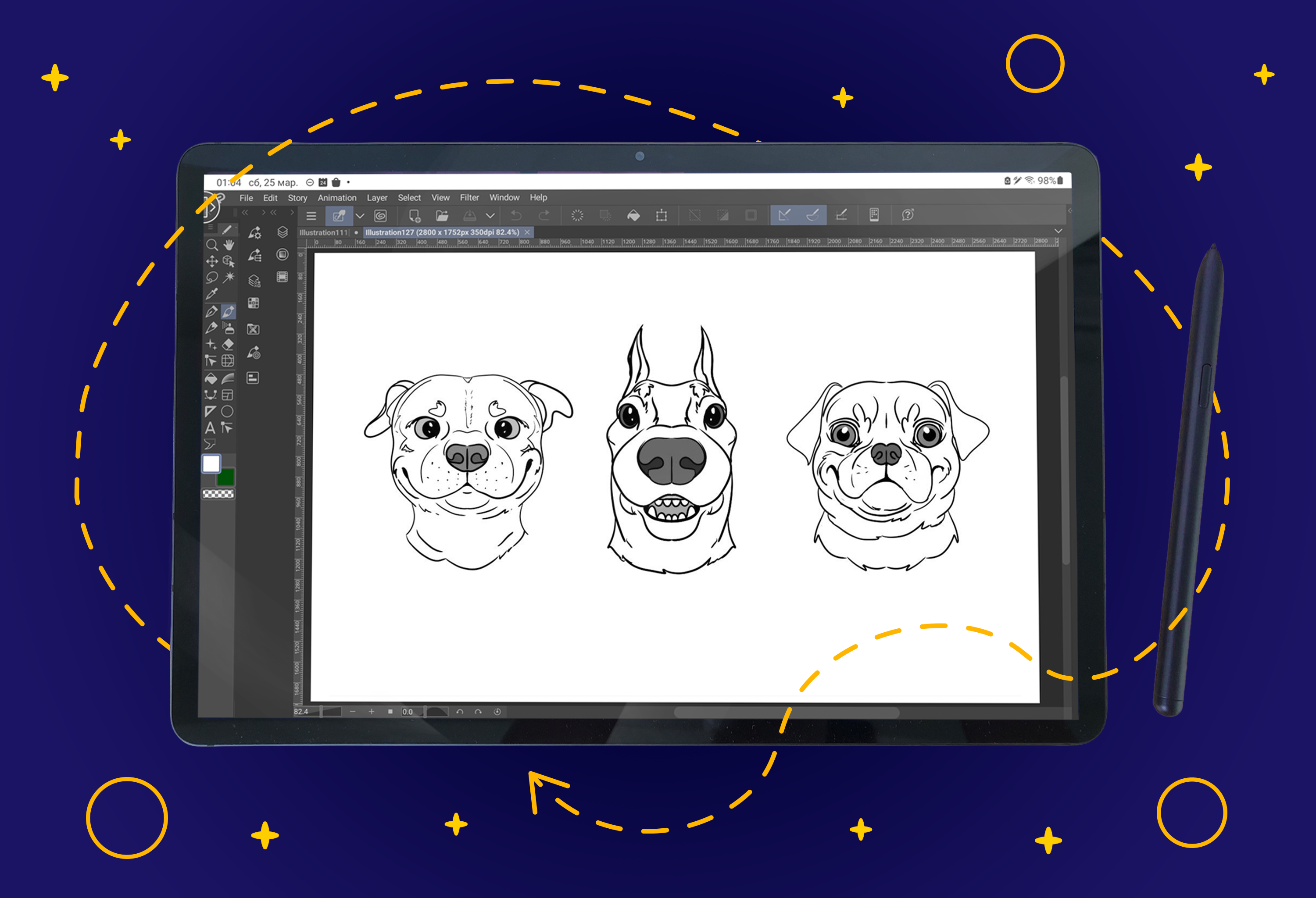Click the zoom-in plus button below canvas
The width and height of the screenshot is (1316, 898).
[x=372, y=712]
